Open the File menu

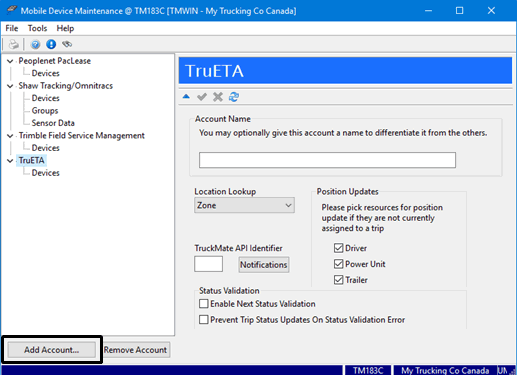(12, 28)
